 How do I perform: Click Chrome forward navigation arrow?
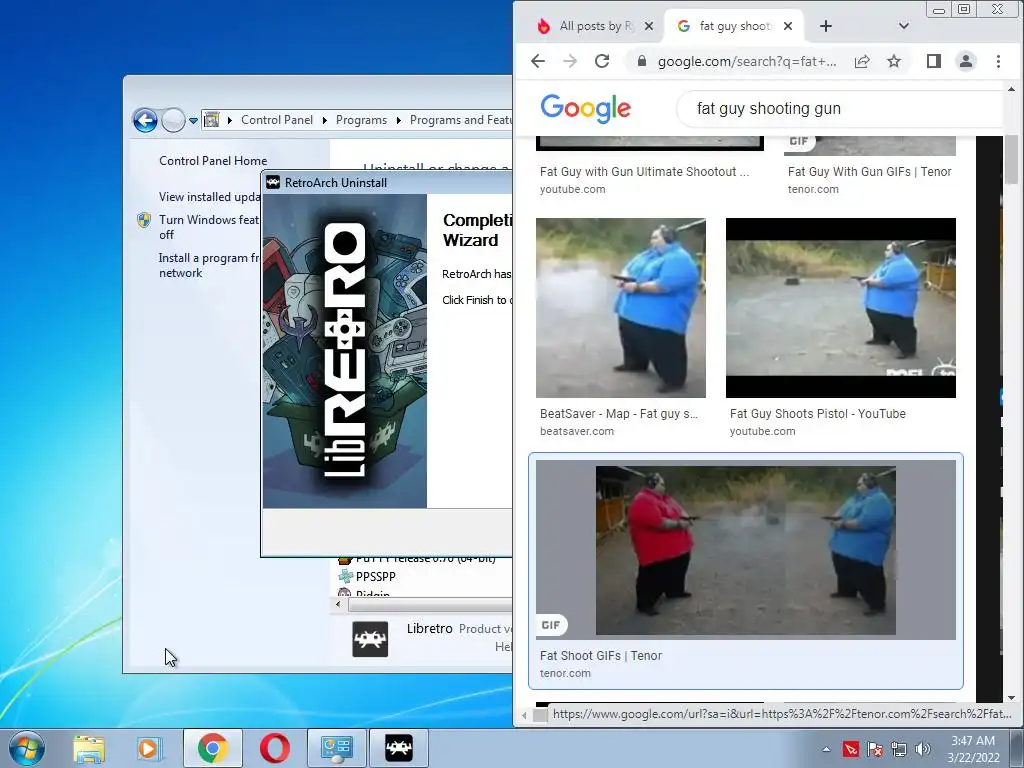pos(569,61)
